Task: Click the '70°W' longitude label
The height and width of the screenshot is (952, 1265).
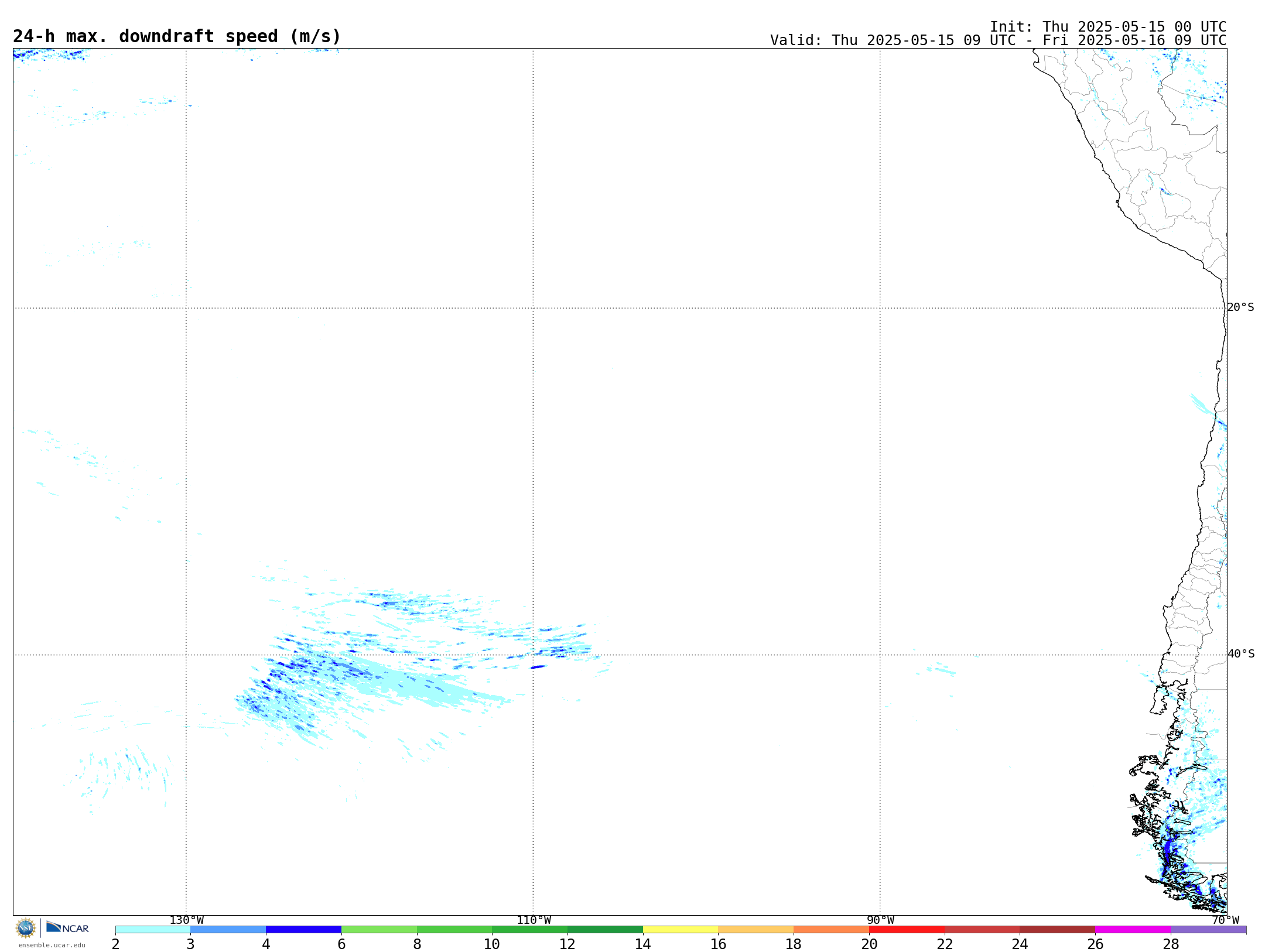Action: [1225, 920]
